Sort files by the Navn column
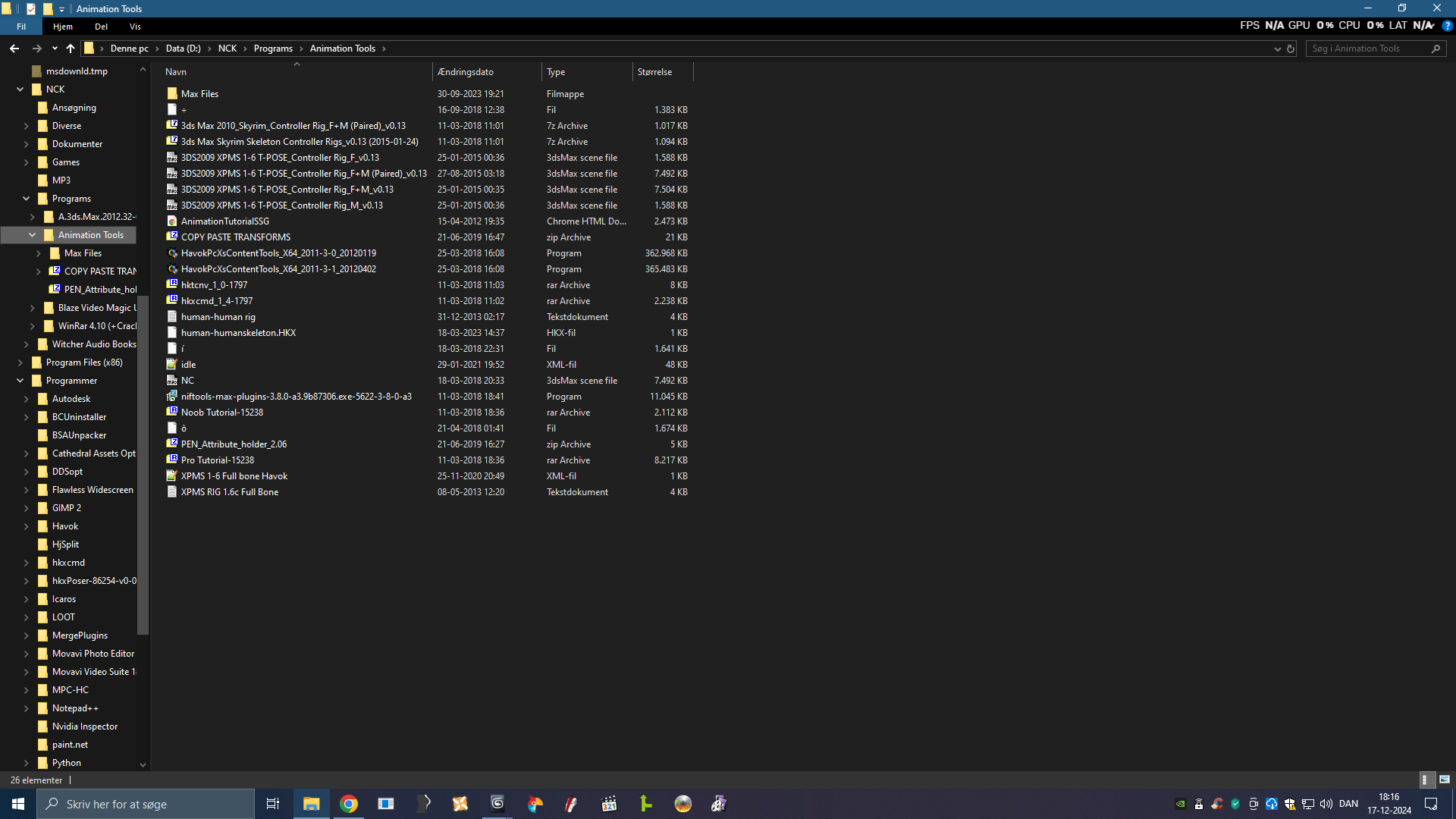The height and width of the screenshot is (819, 1456). [x=297, y=72]
